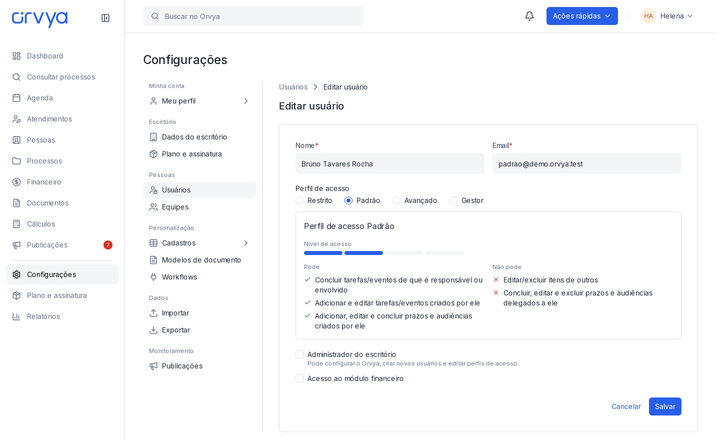Click first access level bar segment
Image resolution: width=720 pixels, height=440 pixels.
pyautogui.click(x=323, y=253)
